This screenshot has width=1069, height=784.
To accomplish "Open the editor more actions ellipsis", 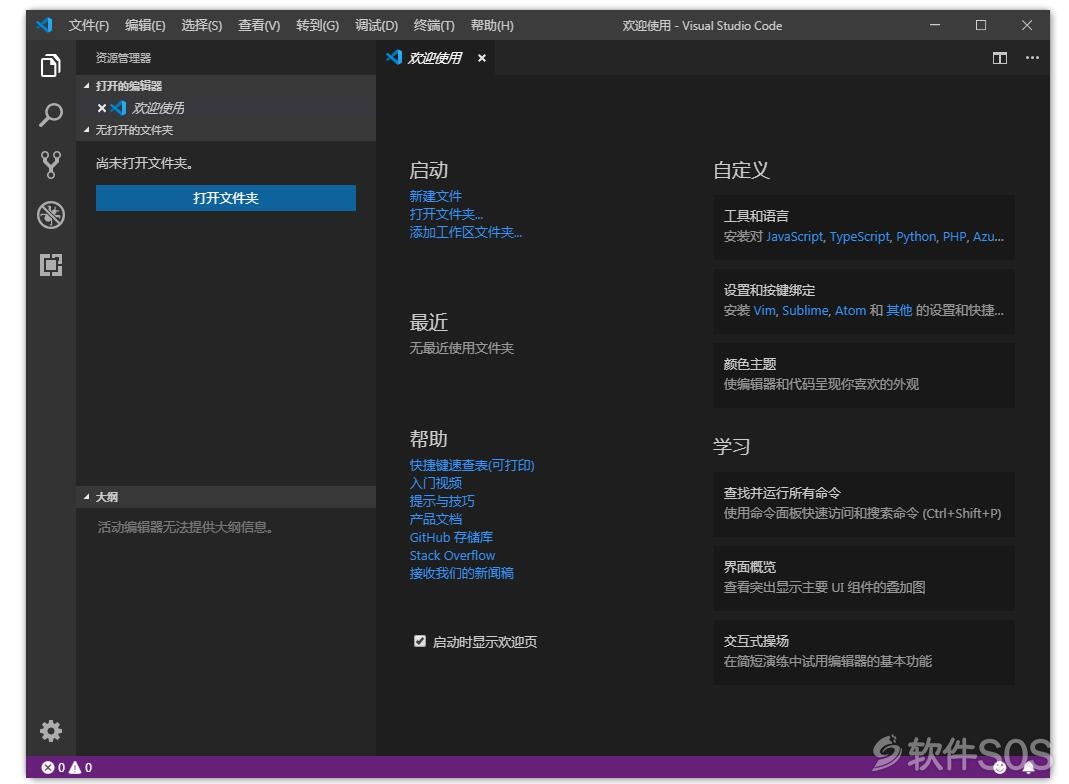I will pos(1032,58).
